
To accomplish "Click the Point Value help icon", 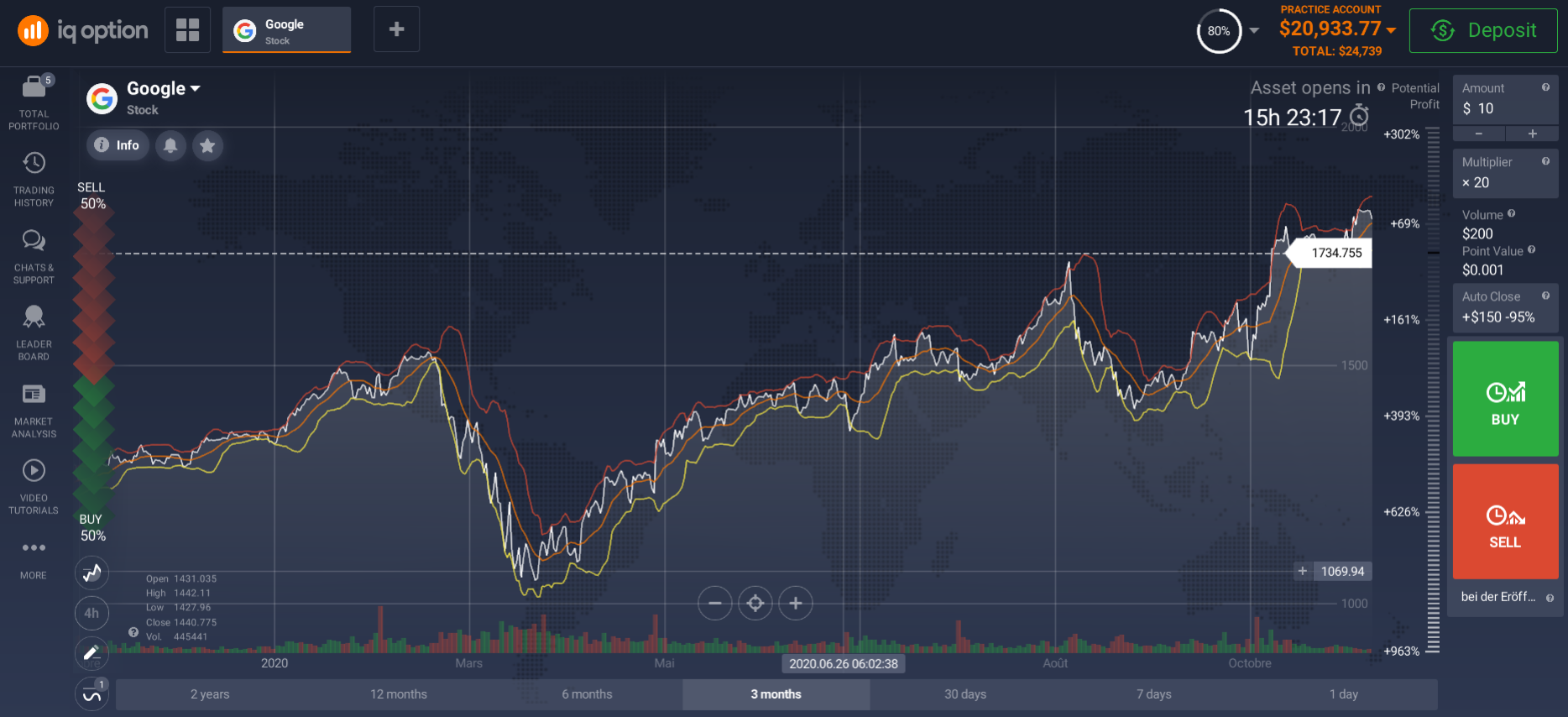I will pyautogui.click(x=1531, y=249).
